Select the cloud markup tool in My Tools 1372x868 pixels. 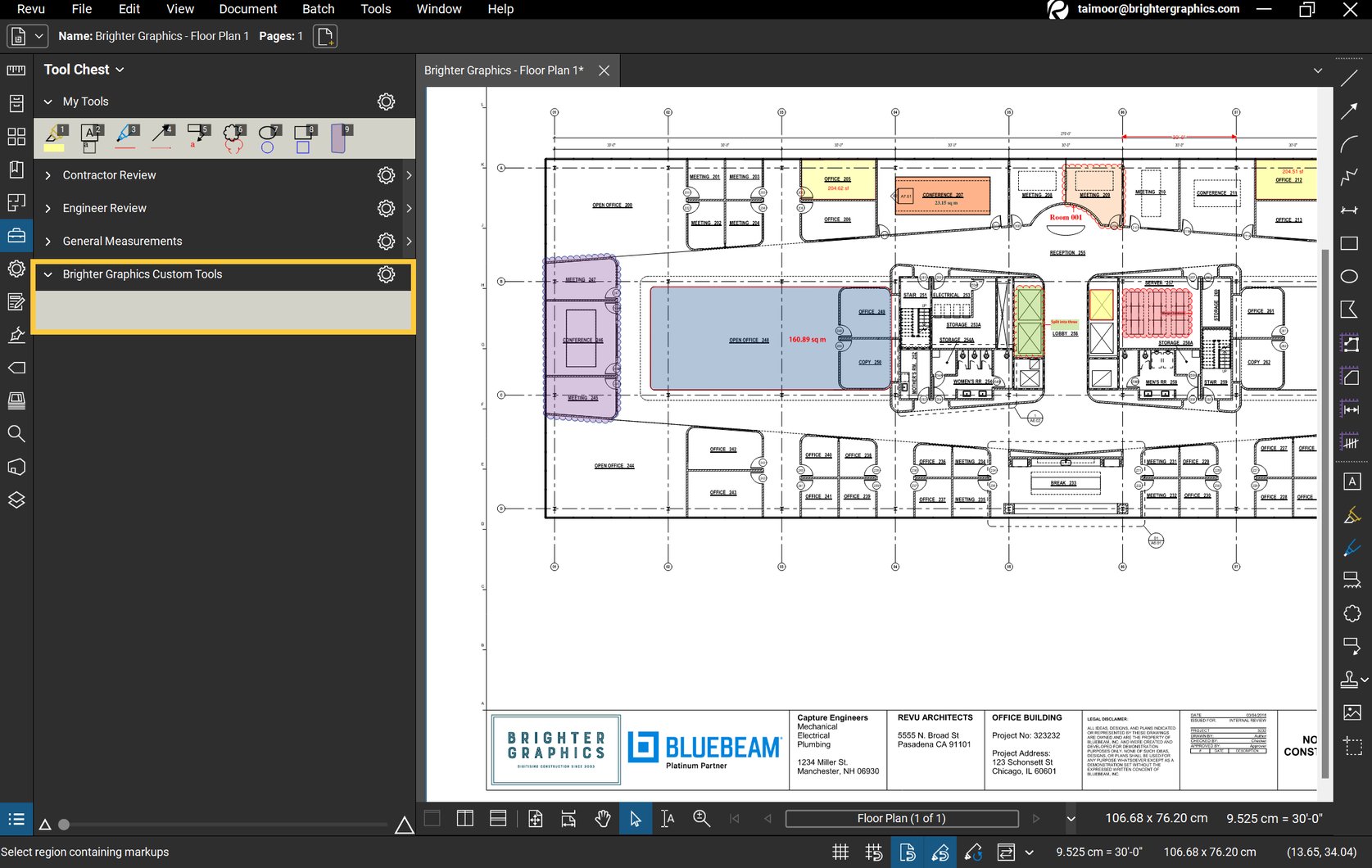point(233,138)
